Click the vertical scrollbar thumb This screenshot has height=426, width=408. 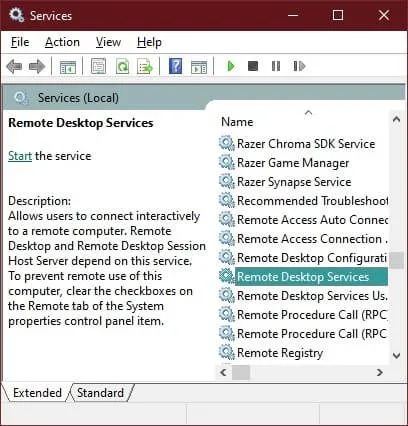[396, 260]
